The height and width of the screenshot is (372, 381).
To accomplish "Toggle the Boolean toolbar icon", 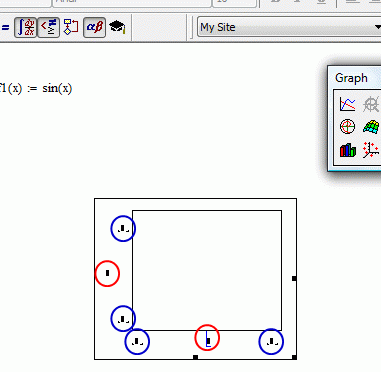I will click(x=49, y=27).
